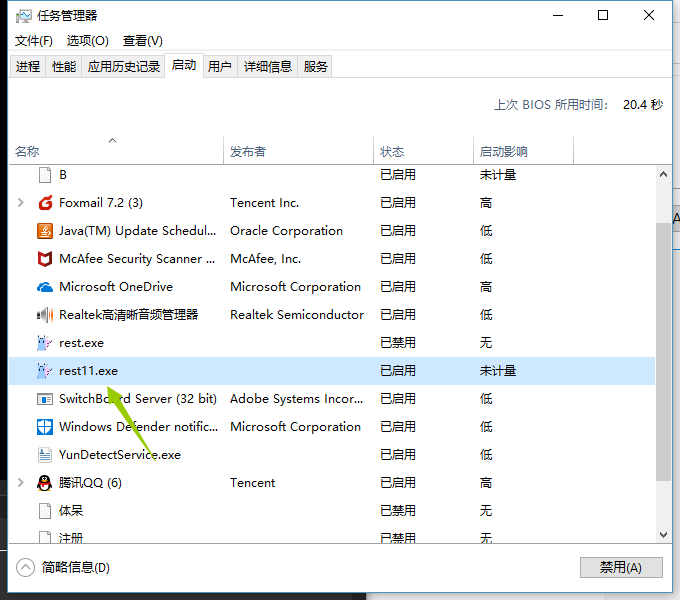This screenshot has width=680, height=600.
Task: Click the YunDetectService.exe icon
Action: click(x=45, y=455)
